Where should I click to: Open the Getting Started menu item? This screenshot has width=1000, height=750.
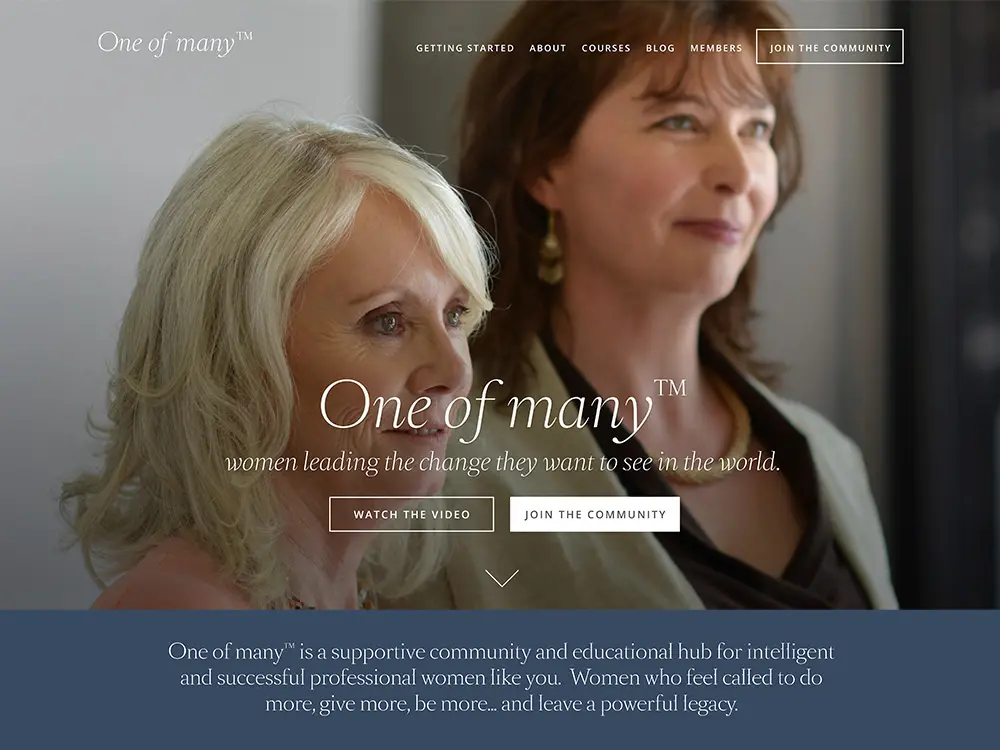click(x=465, y=48)
